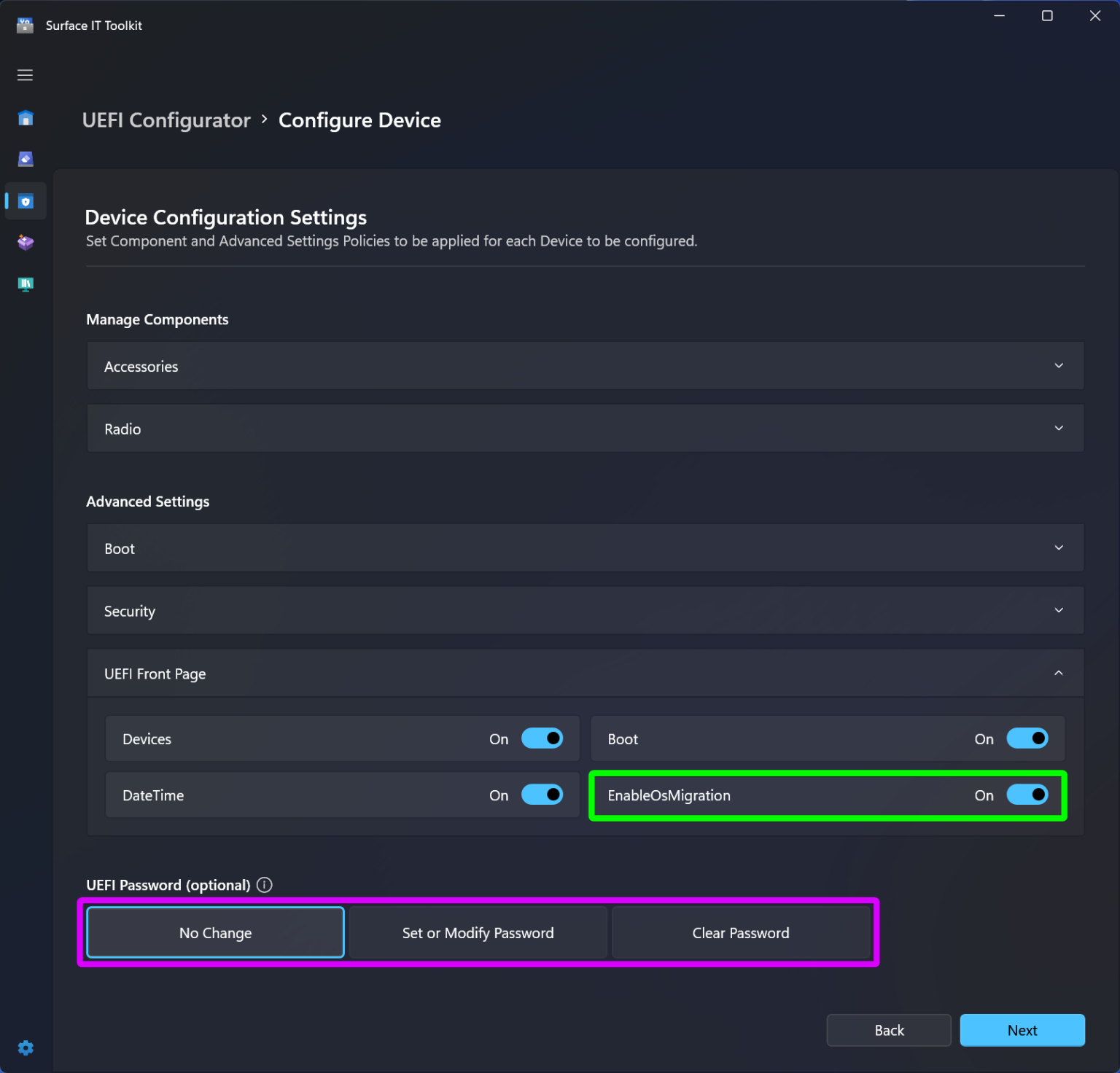
Task: Click the Surface IT Toolkit app icon
Action: [x=26, y=24]
